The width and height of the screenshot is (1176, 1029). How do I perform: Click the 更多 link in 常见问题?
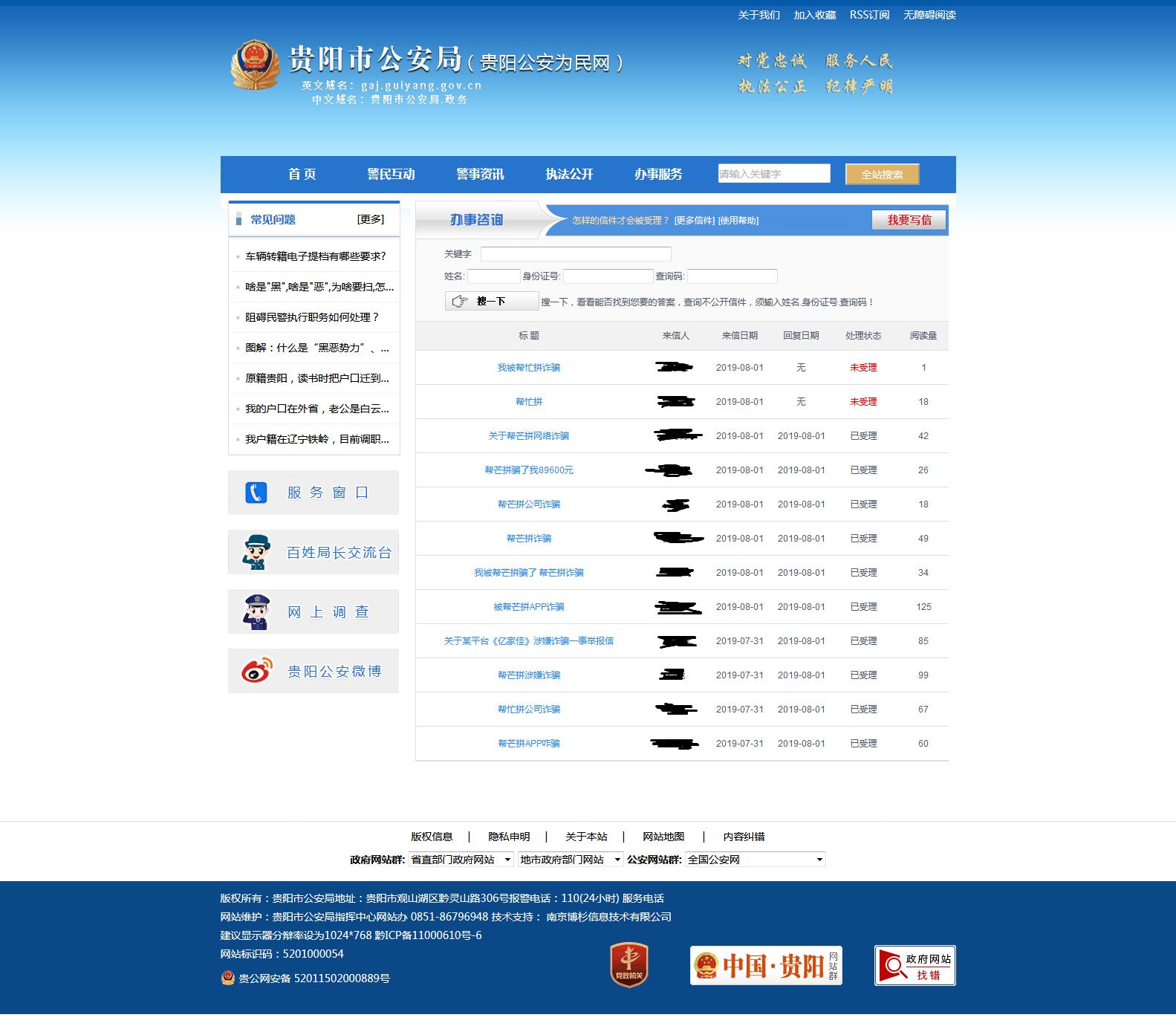click(x=371, y=219)
